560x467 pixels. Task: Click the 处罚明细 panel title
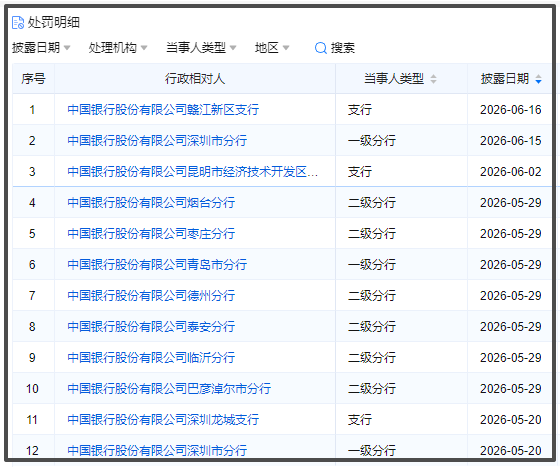click(54, 22)
